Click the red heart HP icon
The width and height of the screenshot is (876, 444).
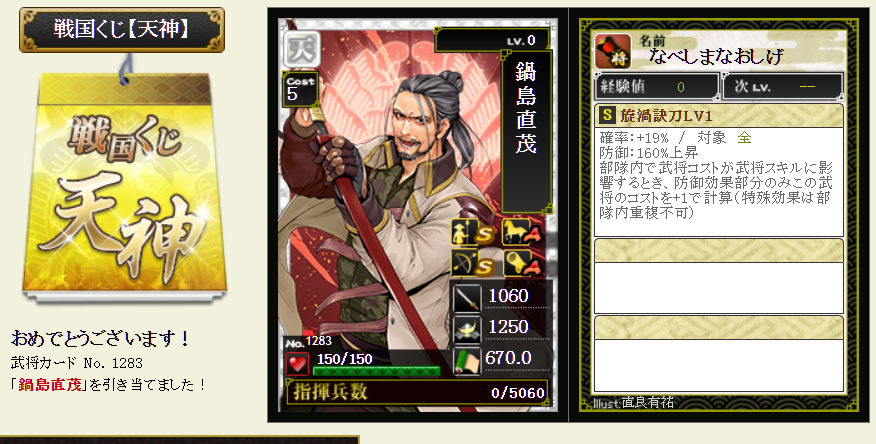[297, 364]
